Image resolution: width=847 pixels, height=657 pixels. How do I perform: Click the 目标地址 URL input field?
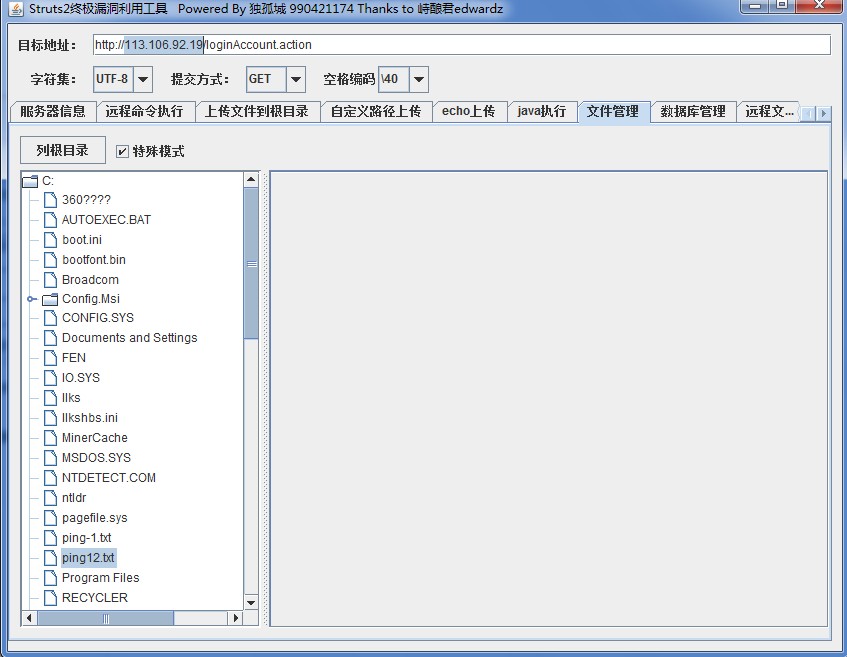click(x=462, y=45)
